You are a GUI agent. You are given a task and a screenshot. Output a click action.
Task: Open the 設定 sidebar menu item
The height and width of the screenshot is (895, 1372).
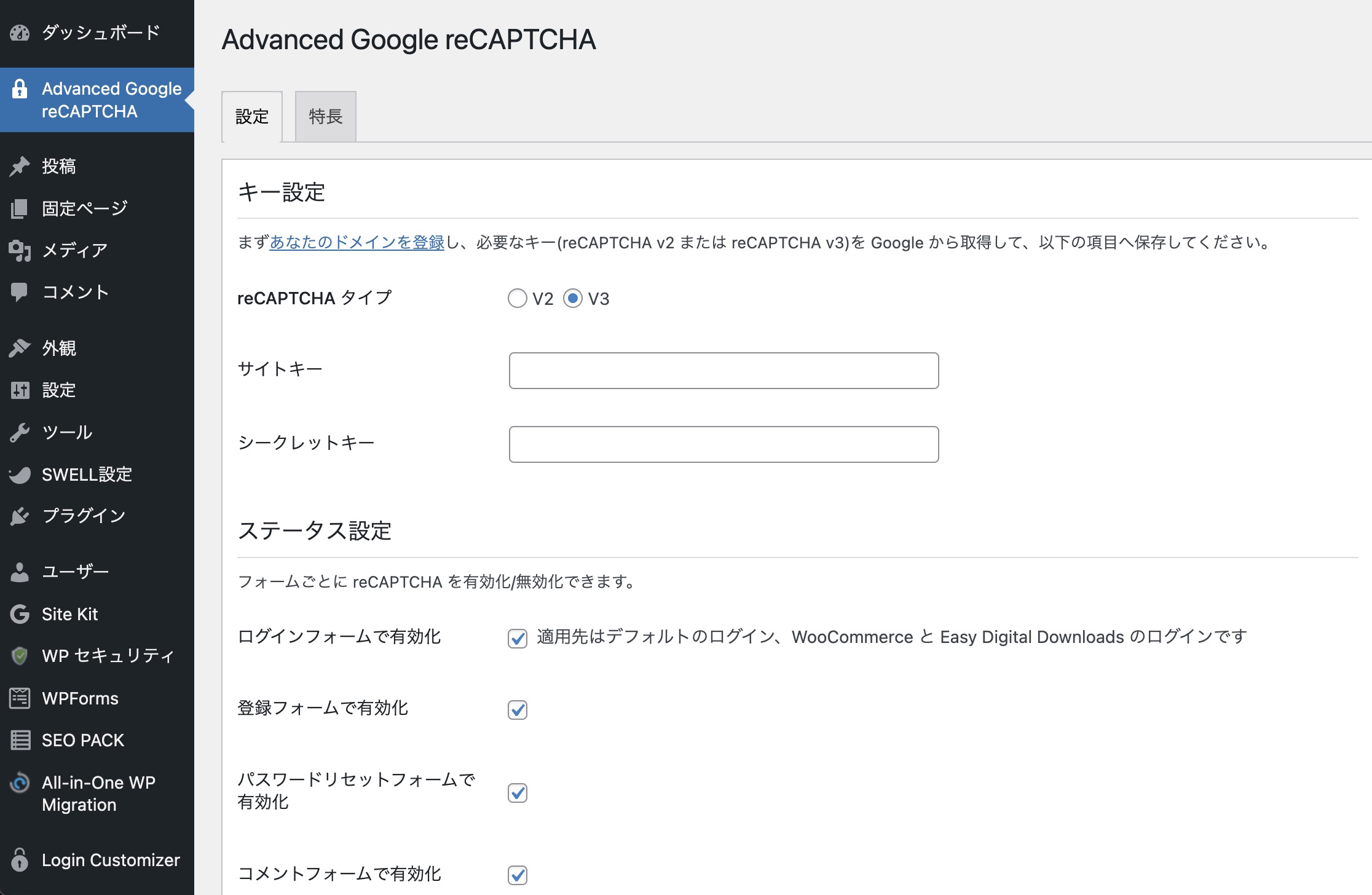tap(97, 390)
